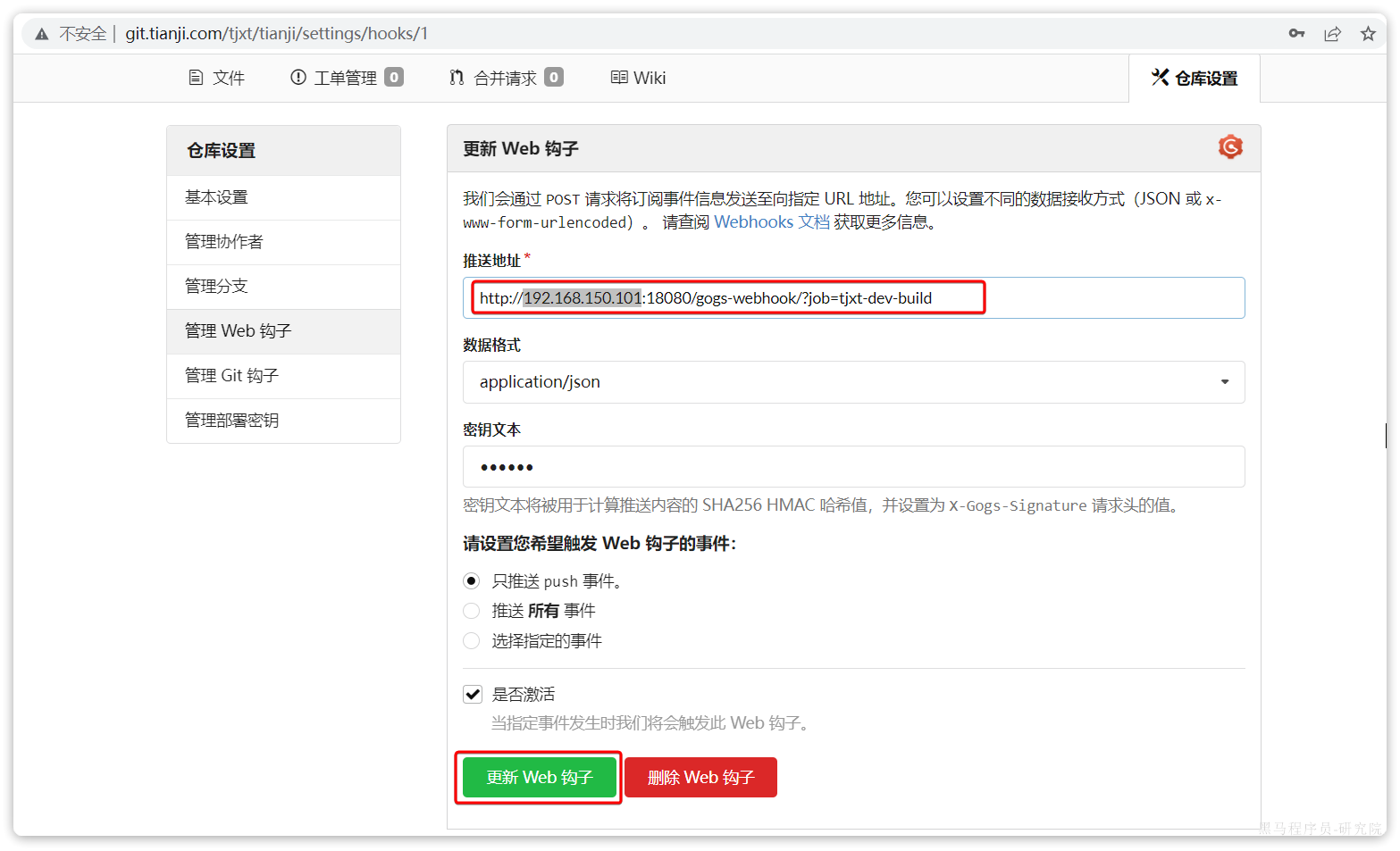Select the 选择指定的事件 radio button
Viewport: 1400px width, 851px height.
click(472, 641)
